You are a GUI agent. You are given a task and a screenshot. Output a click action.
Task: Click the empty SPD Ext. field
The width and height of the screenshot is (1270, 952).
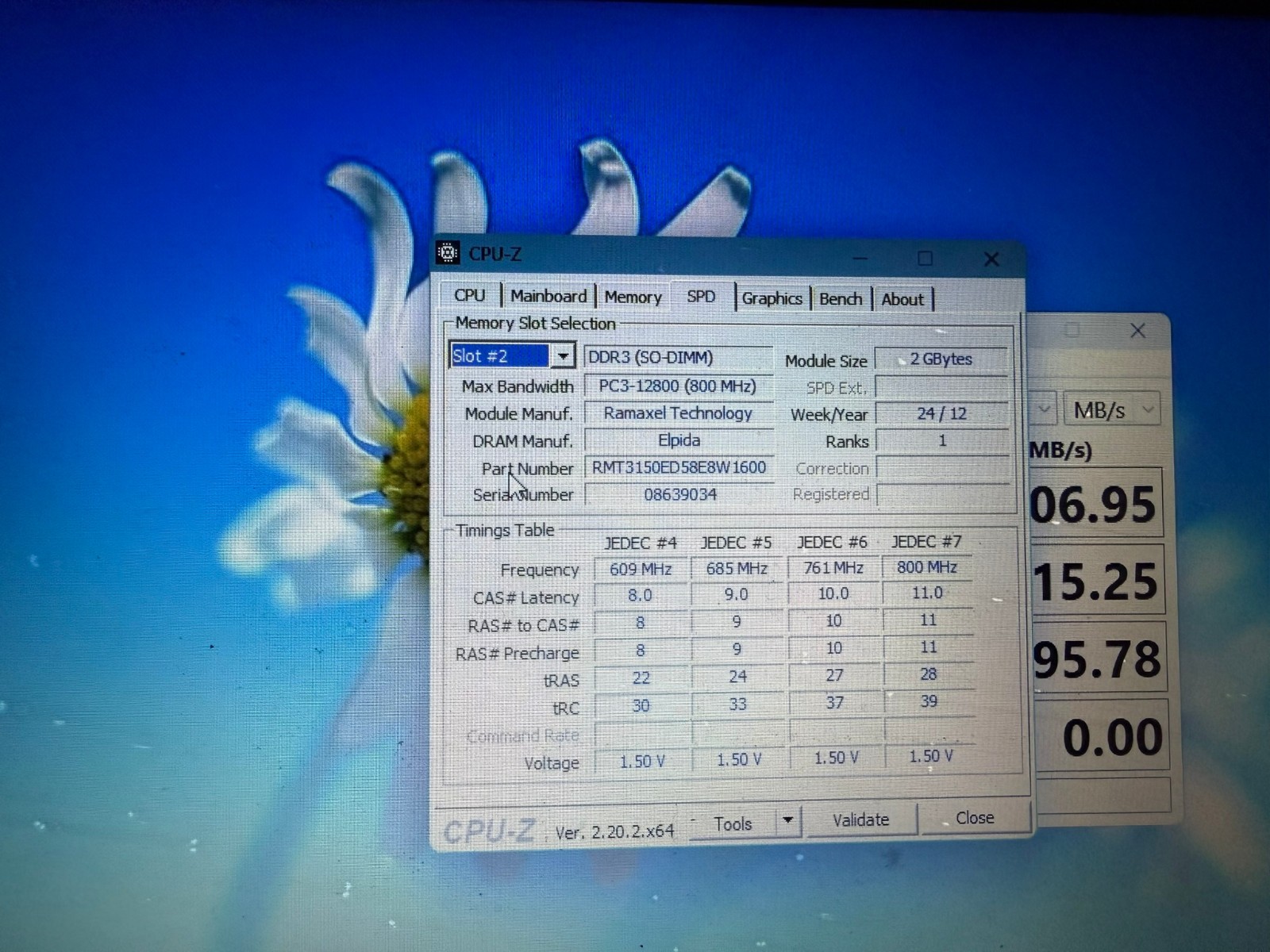[x=941, y=387]
